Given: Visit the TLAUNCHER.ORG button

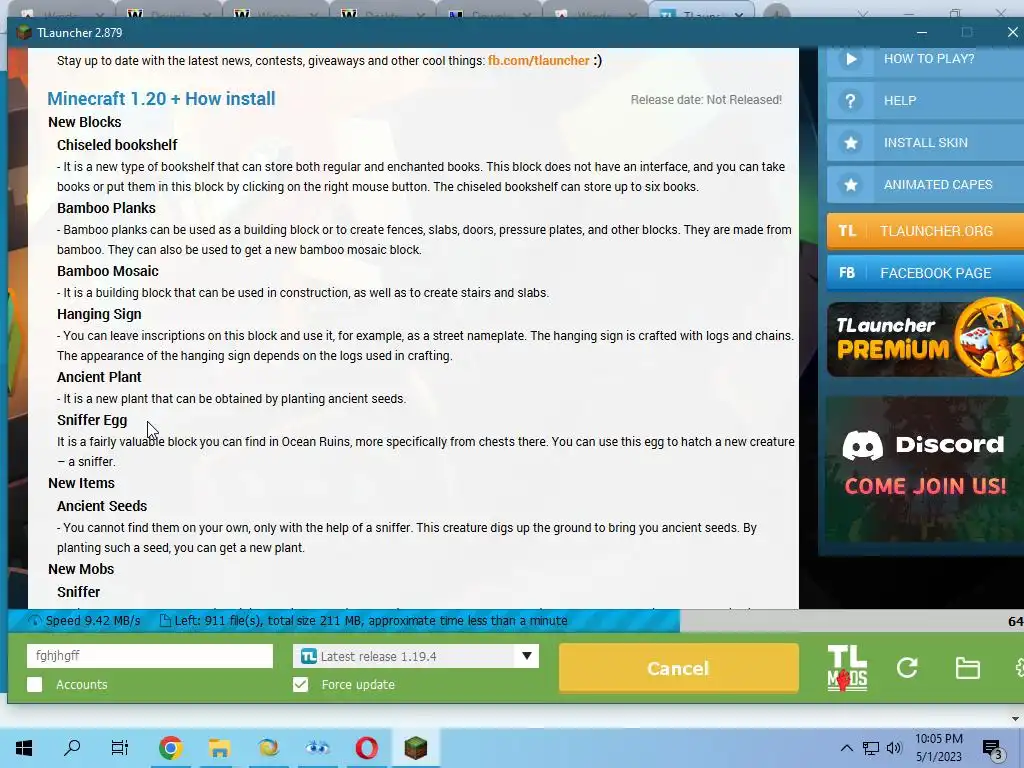Looking at the screenshot, I should [x=925, y=231].
